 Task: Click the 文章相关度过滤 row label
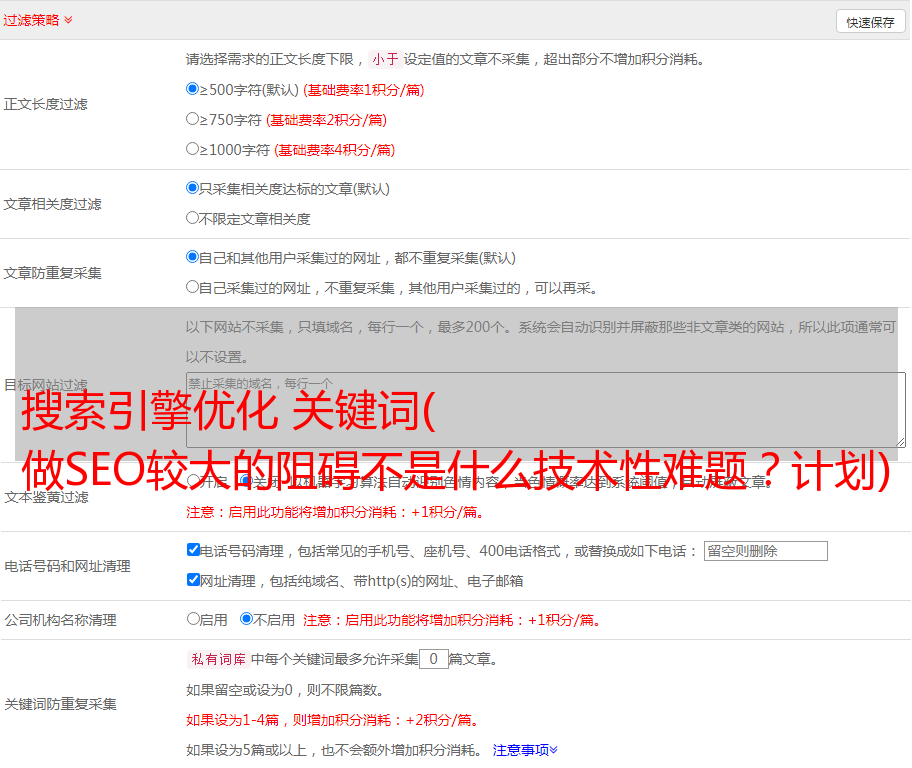(x=53, y=204)
